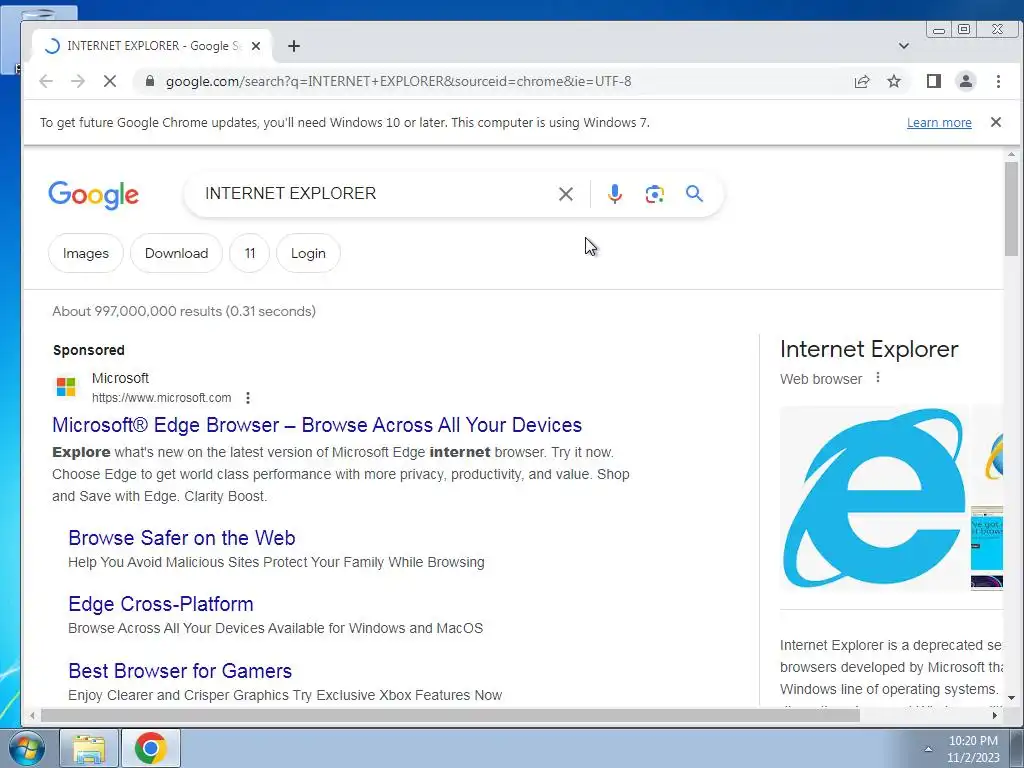Image resolution: width=1024 pixels, height=768 pixels.
Task: Open the Learn more link
Action: coord(939,123)
